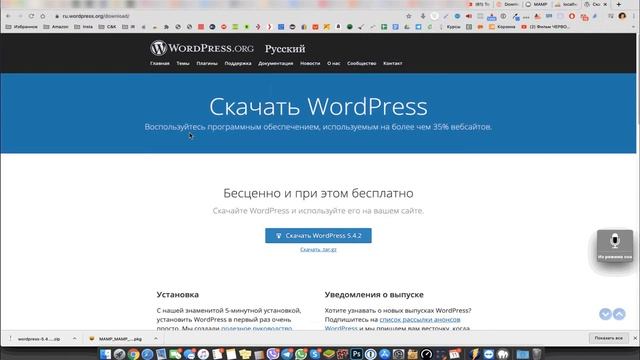Viewport: 640px width, 360px height.
Task: Open the Главная menu item
Action: click(x=160, y=63)
